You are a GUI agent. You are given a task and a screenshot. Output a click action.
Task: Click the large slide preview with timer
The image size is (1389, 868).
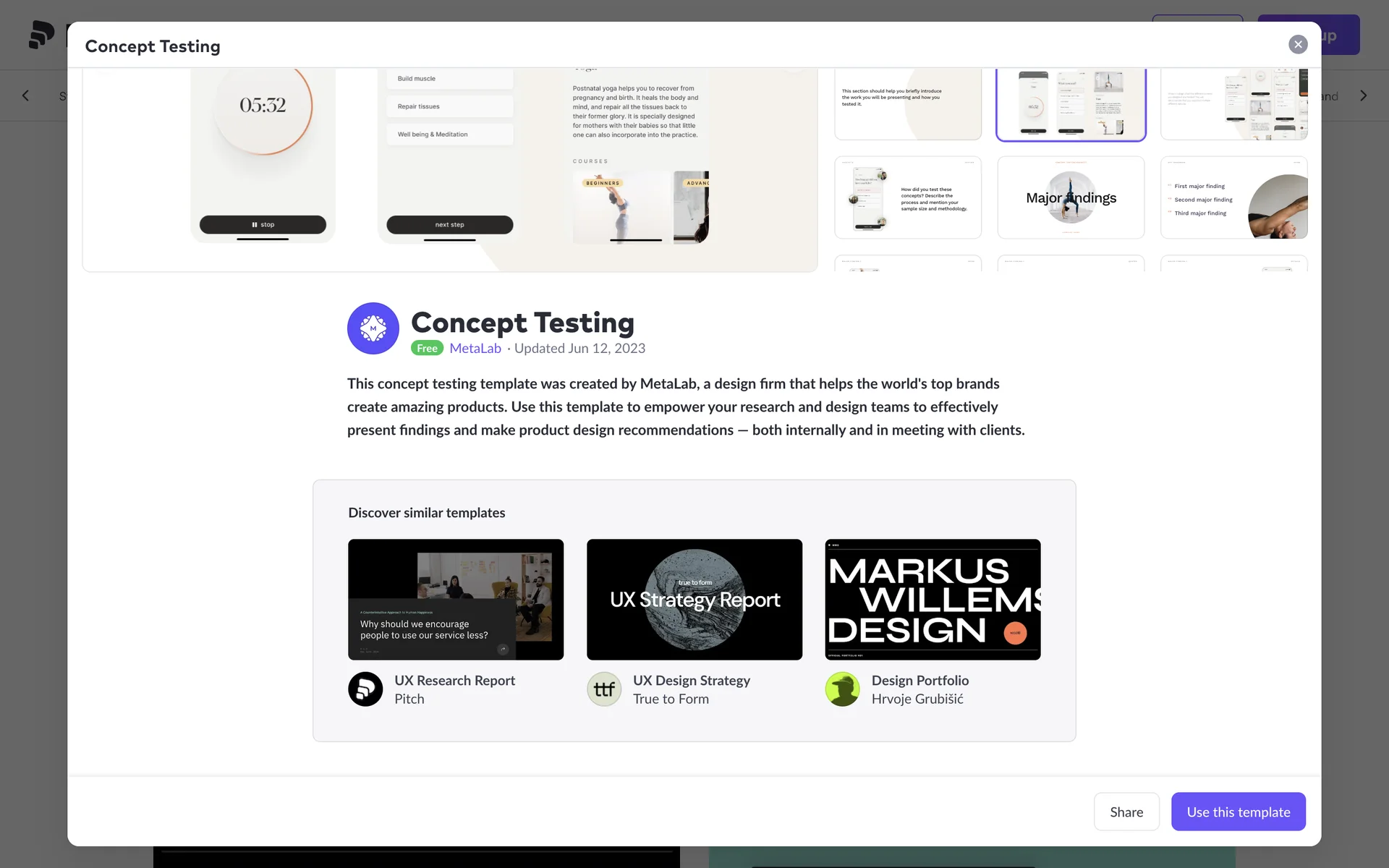coord(450,170)
